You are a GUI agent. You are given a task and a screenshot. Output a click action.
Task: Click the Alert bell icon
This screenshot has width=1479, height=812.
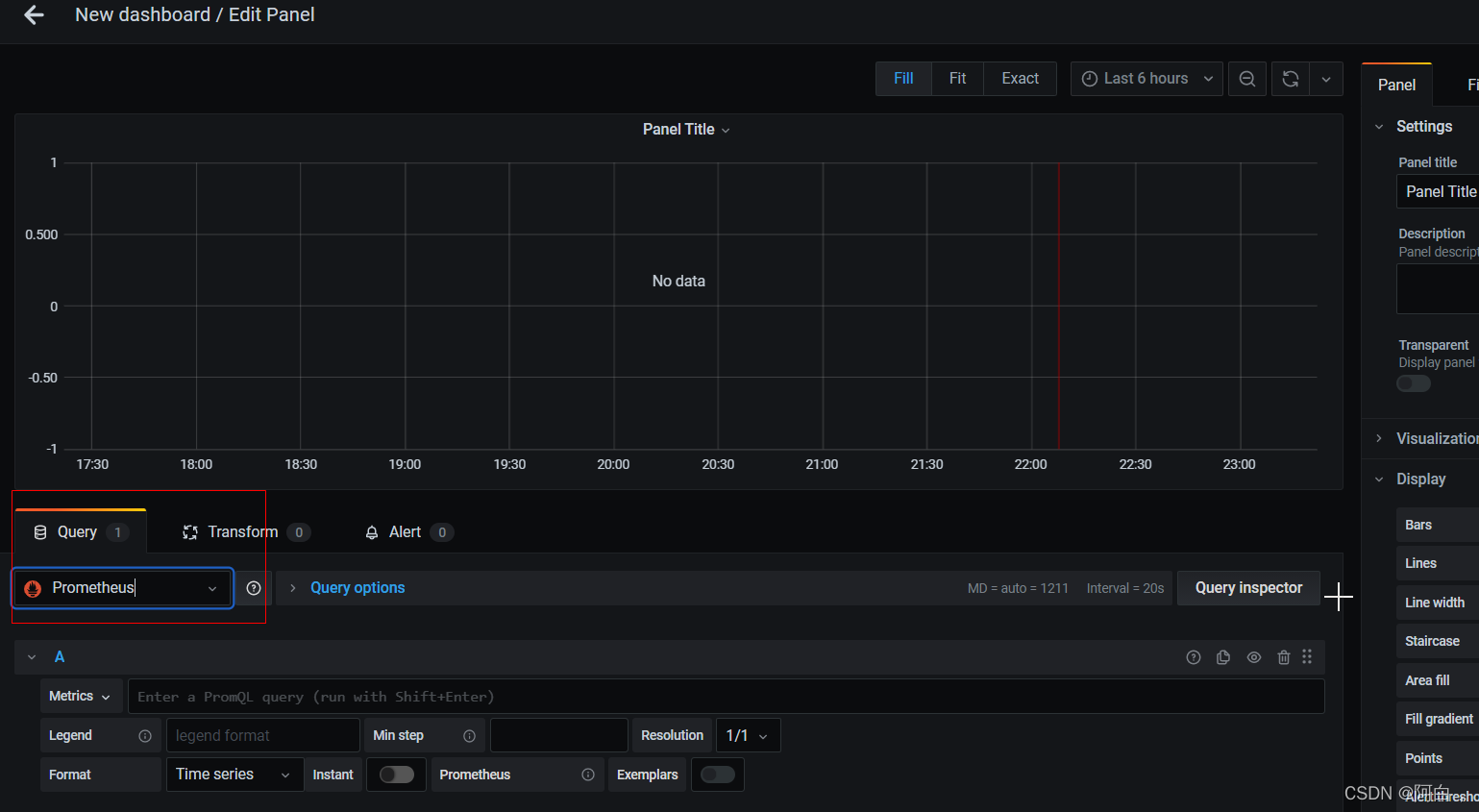pyautogui.click(x=372, y=532)
